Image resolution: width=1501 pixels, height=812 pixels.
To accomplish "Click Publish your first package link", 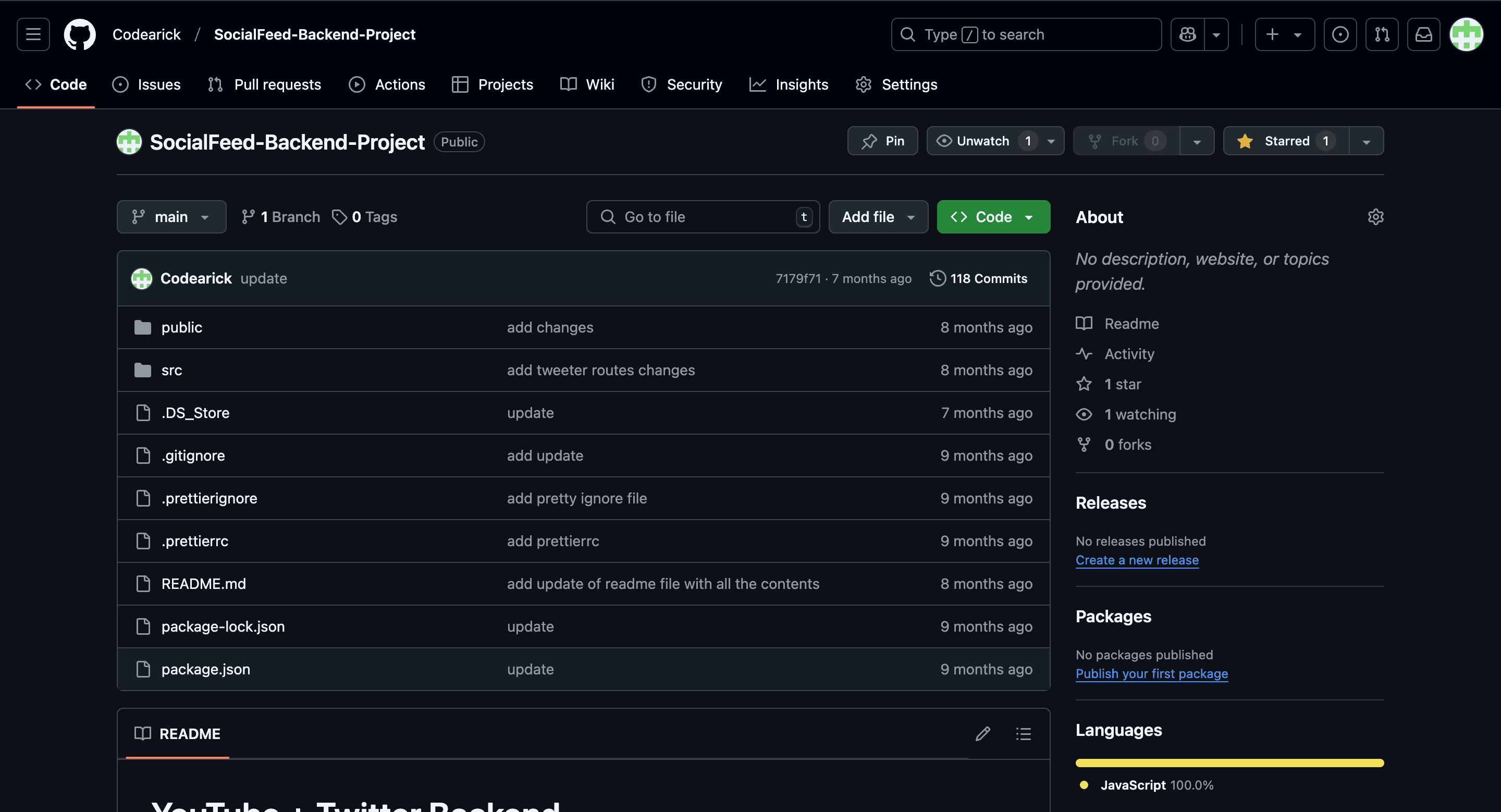I will pos(1151,673).
